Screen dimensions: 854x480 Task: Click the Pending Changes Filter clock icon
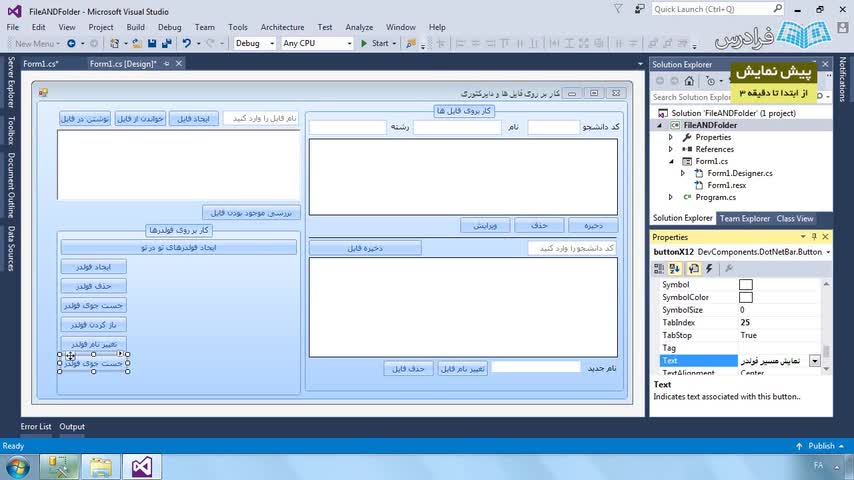[x=710, y=81]
